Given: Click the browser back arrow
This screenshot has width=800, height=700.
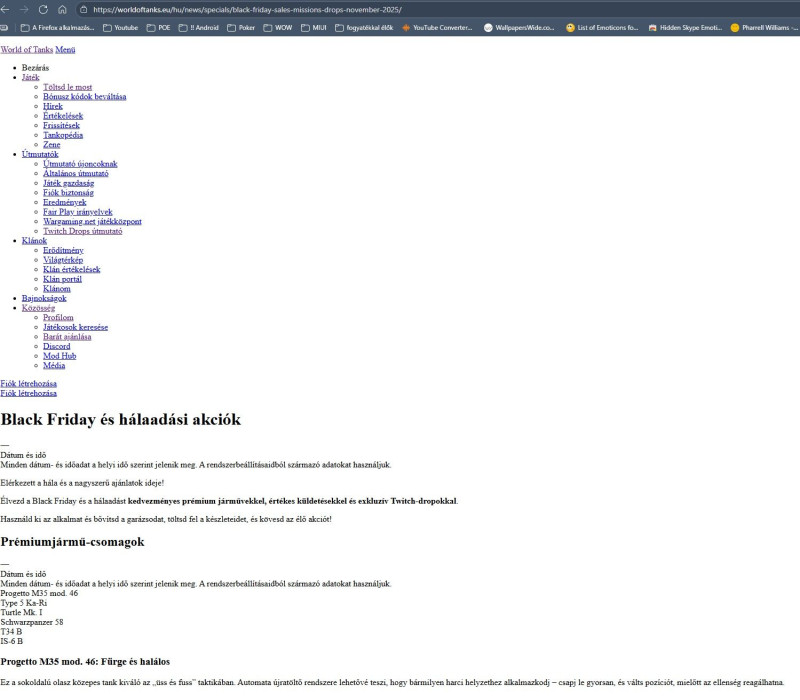Looking at the screenshot, I should coord(5,9).
